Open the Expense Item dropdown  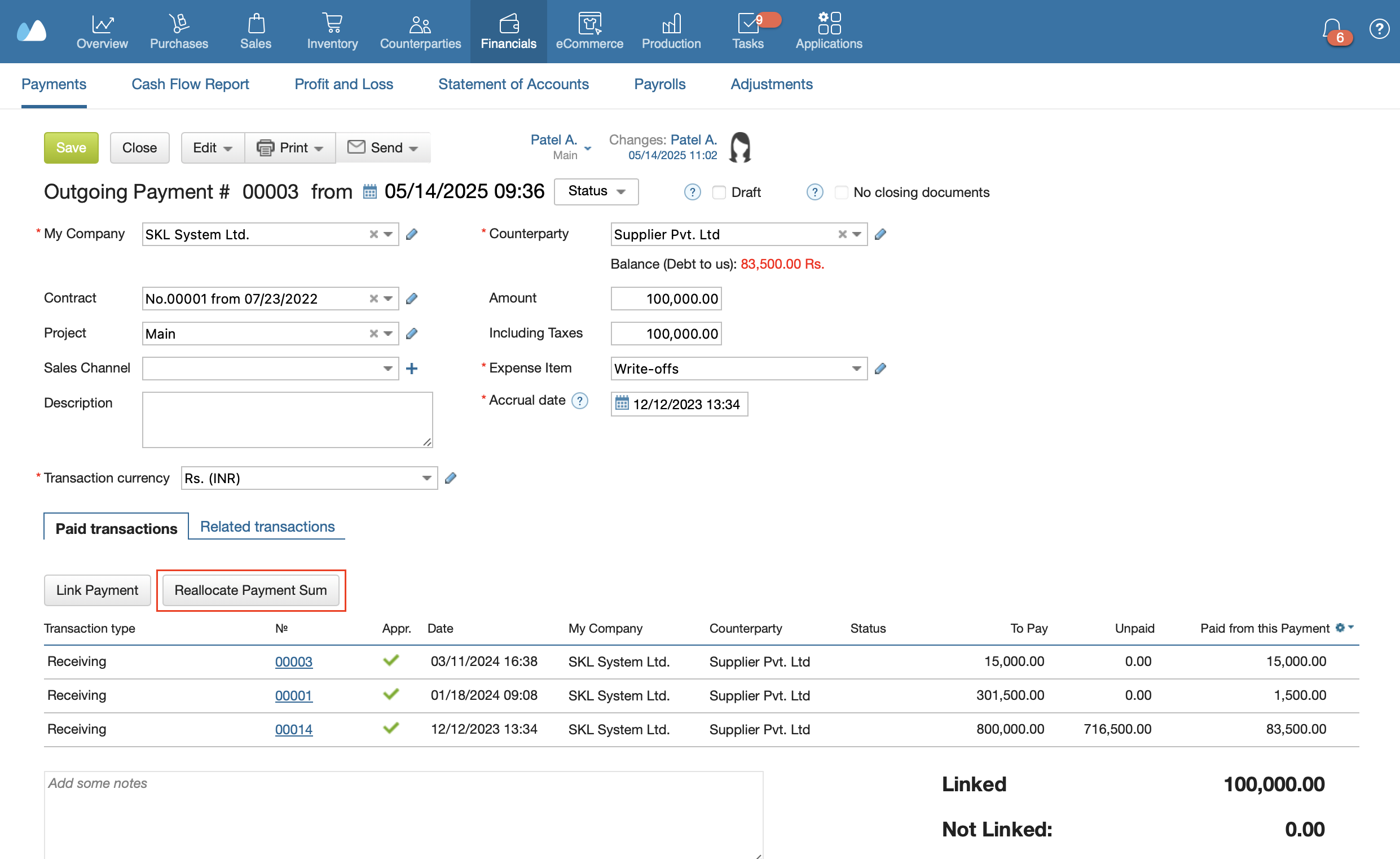(857, 369)
